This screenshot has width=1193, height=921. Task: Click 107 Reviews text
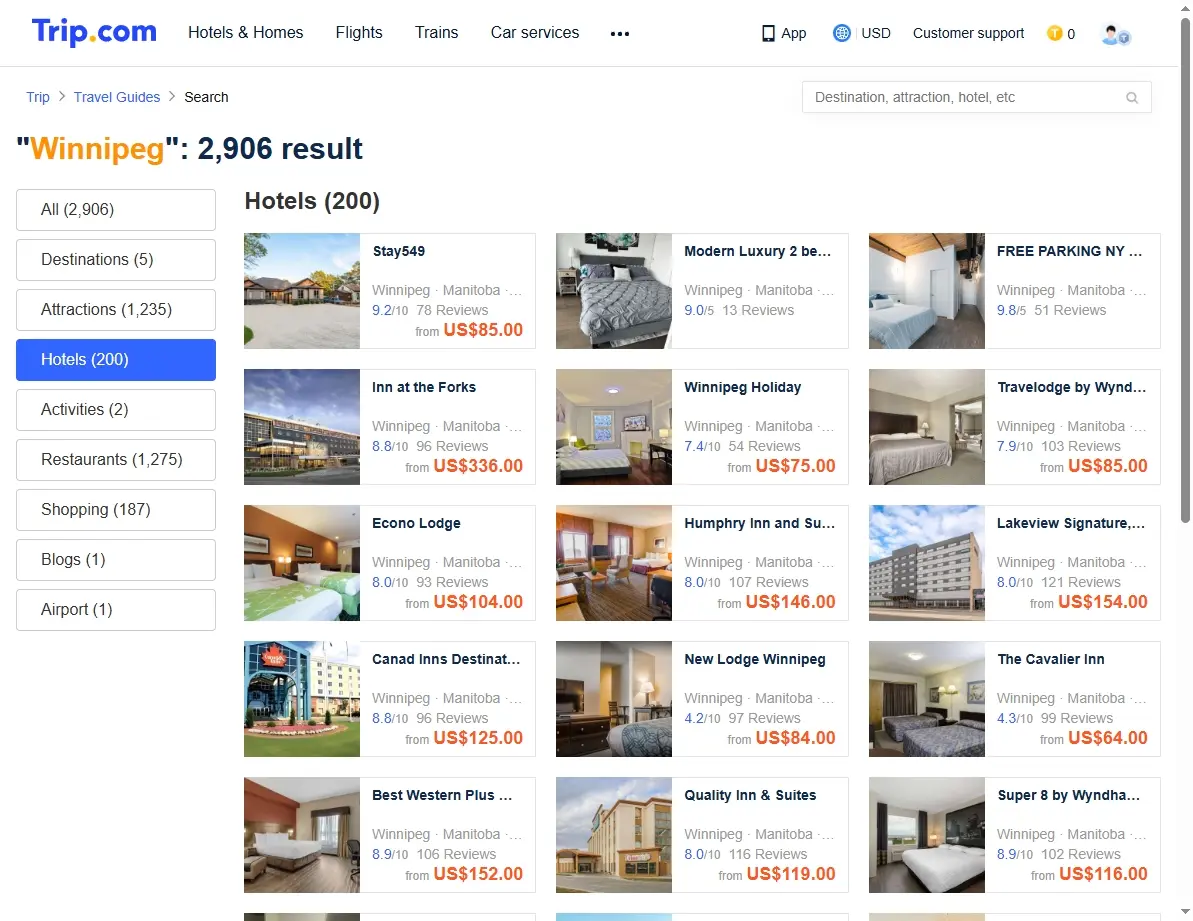pyautogui.click(x=768, y=583)
